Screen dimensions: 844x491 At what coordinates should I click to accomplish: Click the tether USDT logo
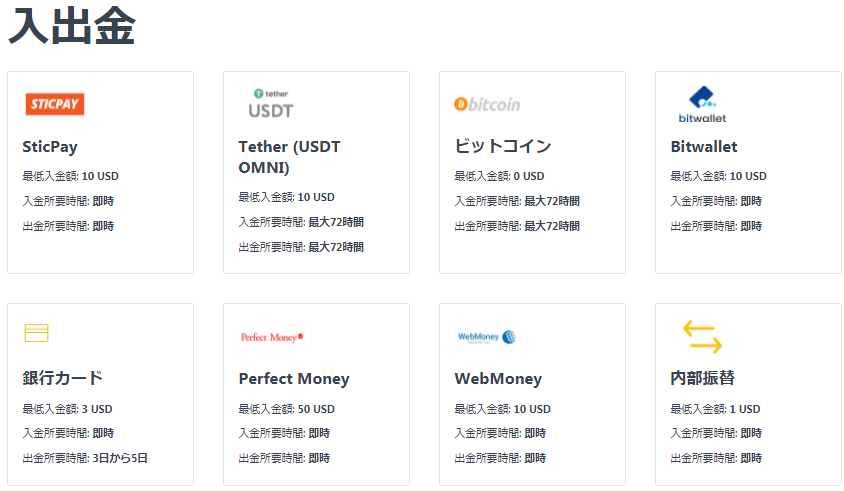coord(271,104)
